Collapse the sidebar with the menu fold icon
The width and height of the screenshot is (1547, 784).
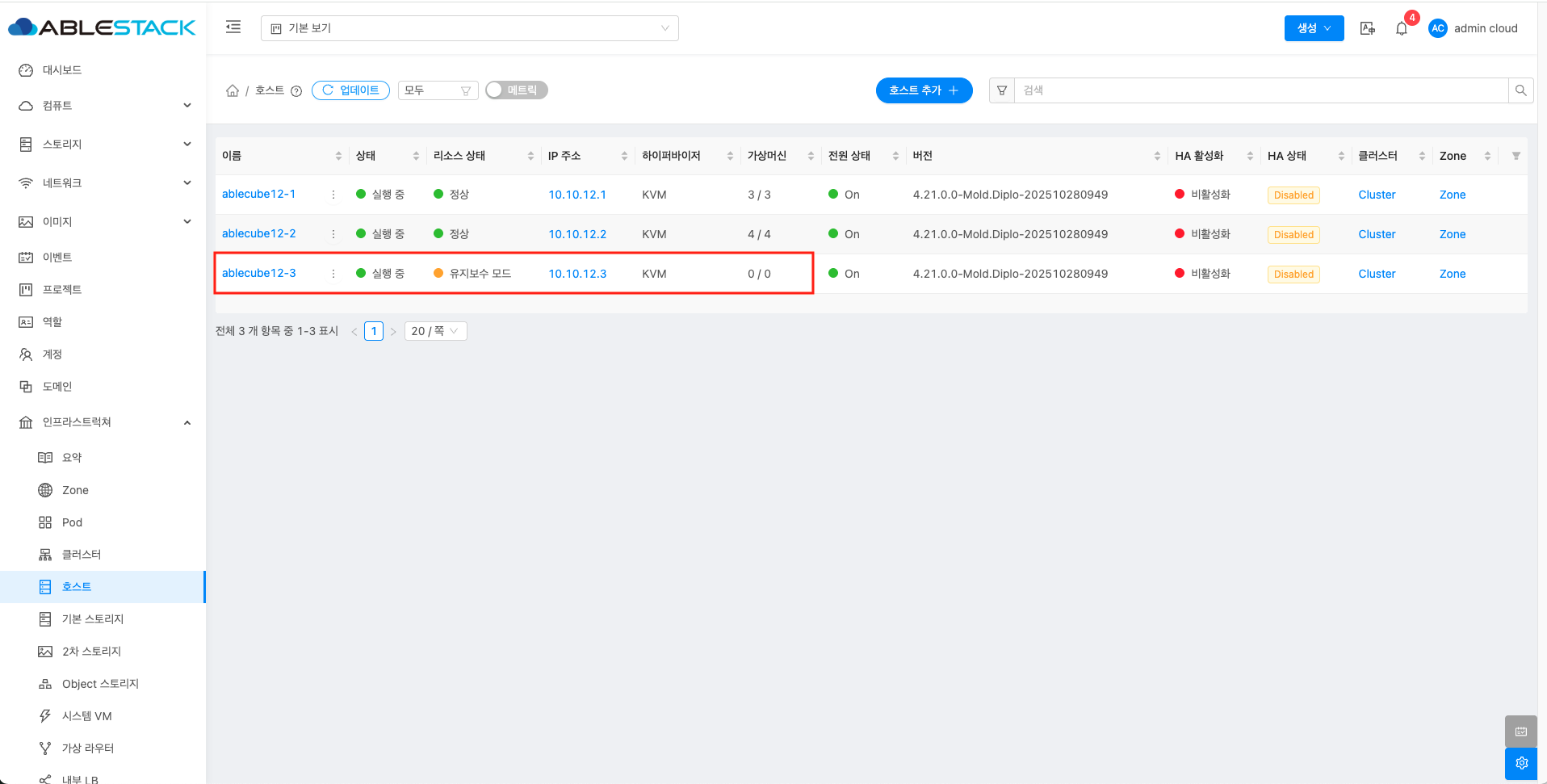pyautogui.click(x=233, y=27)
